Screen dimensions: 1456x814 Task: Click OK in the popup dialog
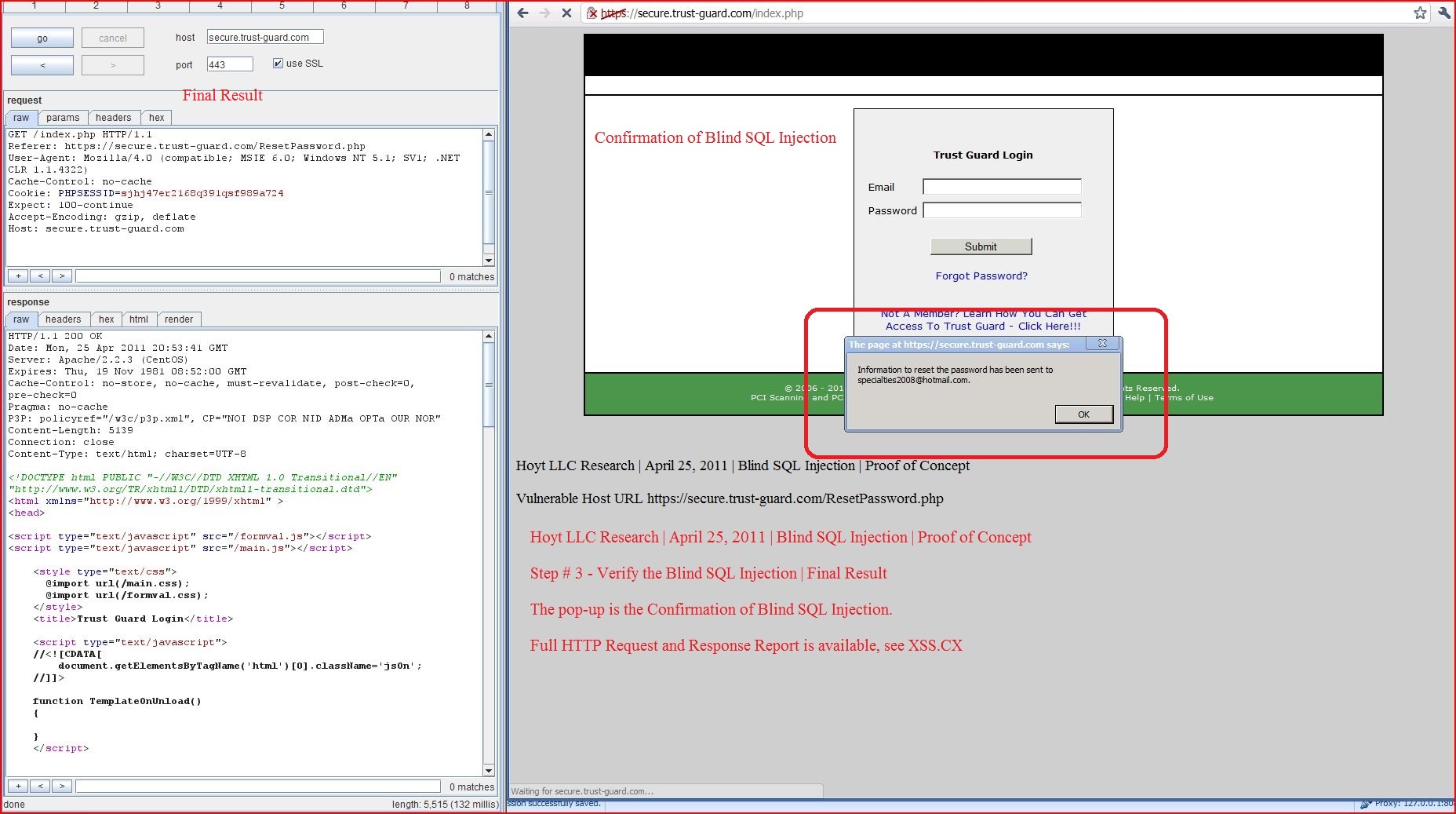(x=1083, y=414)
